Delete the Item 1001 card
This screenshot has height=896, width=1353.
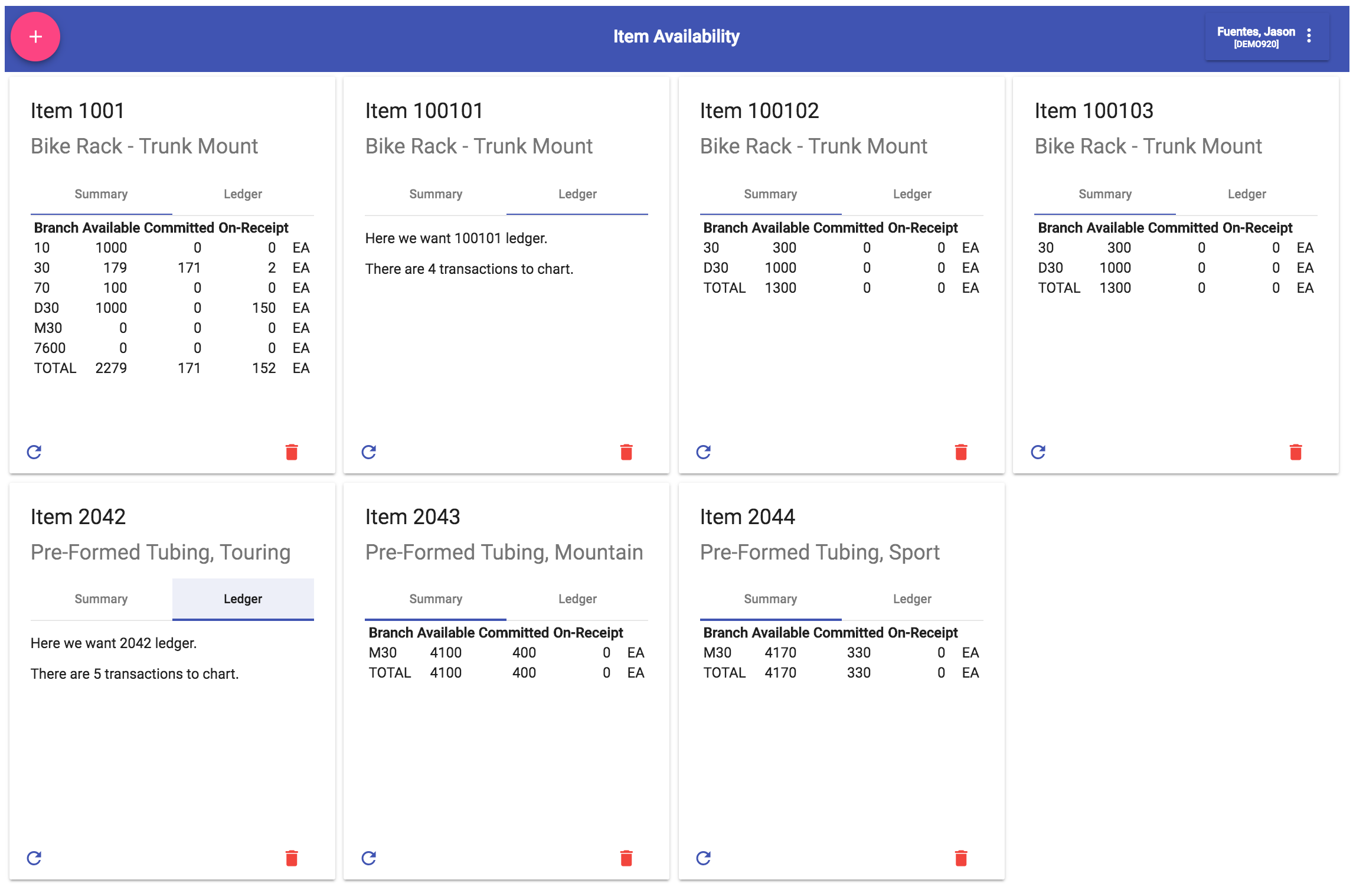click(x=292, y=452)
